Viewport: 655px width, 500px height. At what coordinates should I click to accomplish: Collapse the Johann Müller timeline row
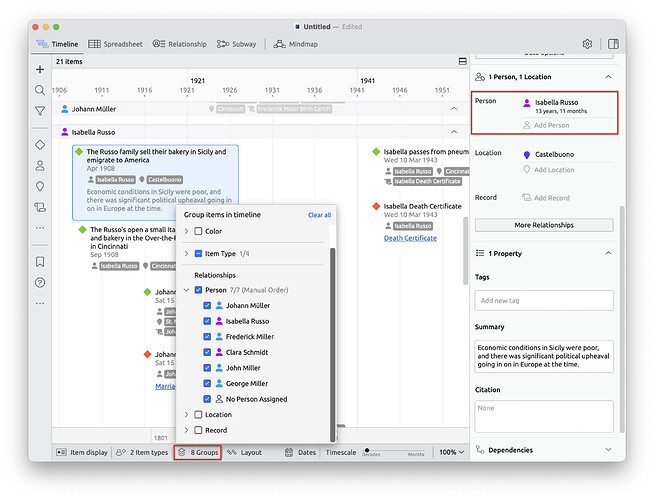(454, 109)
